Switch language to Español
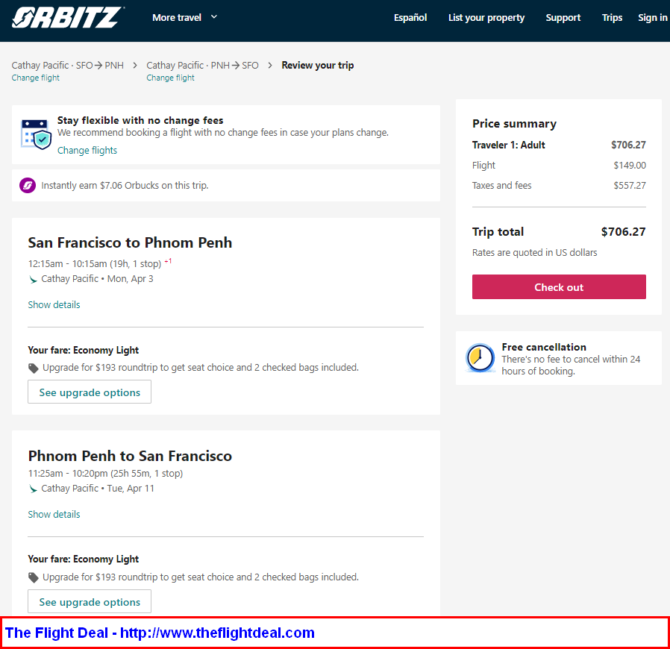The height and width of the screenshot is (649, 670). (x=410, y=18)
